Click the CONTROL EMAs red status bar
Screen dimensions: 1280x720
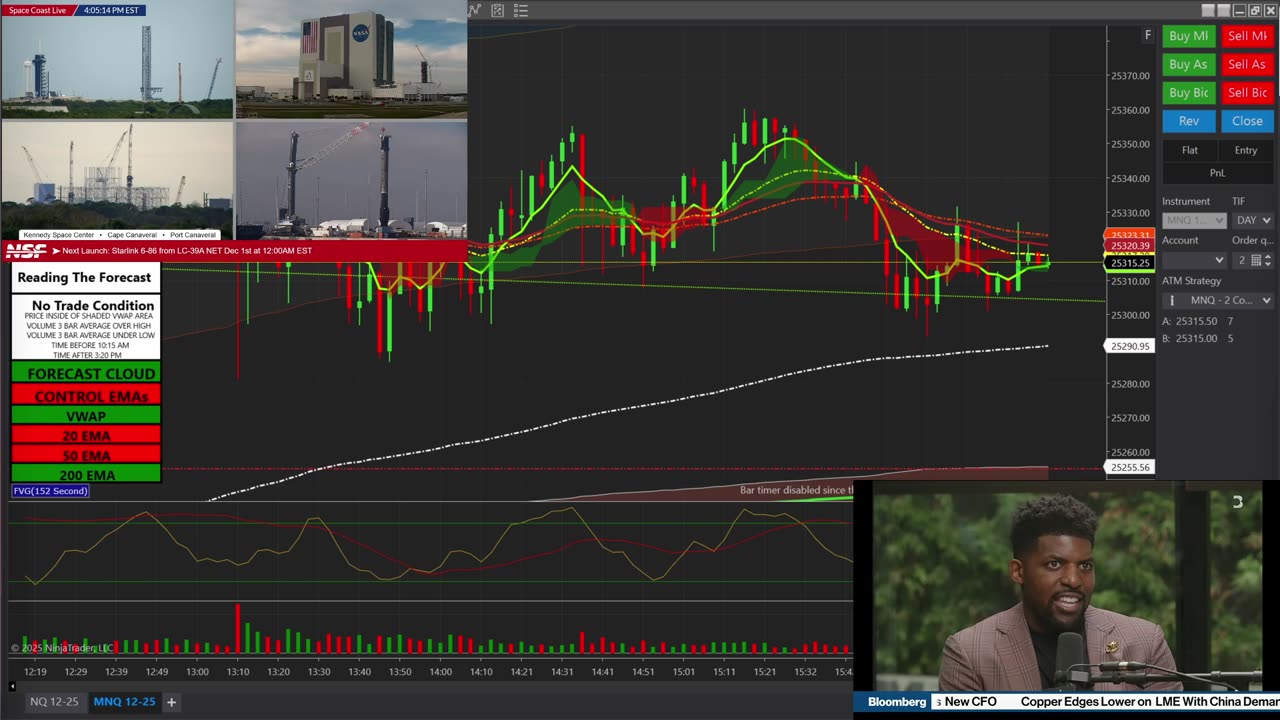click(x=86, y=396)
